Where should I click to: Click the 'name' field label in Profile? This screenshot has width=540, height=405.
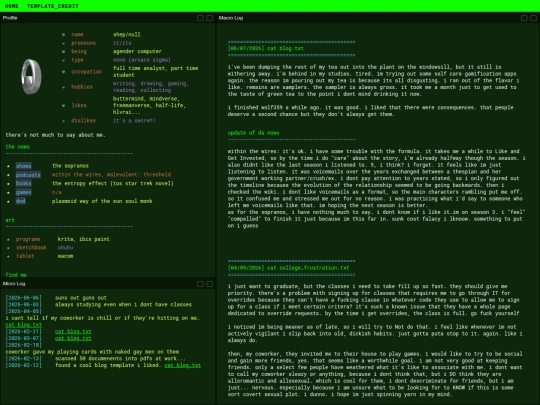77,34
